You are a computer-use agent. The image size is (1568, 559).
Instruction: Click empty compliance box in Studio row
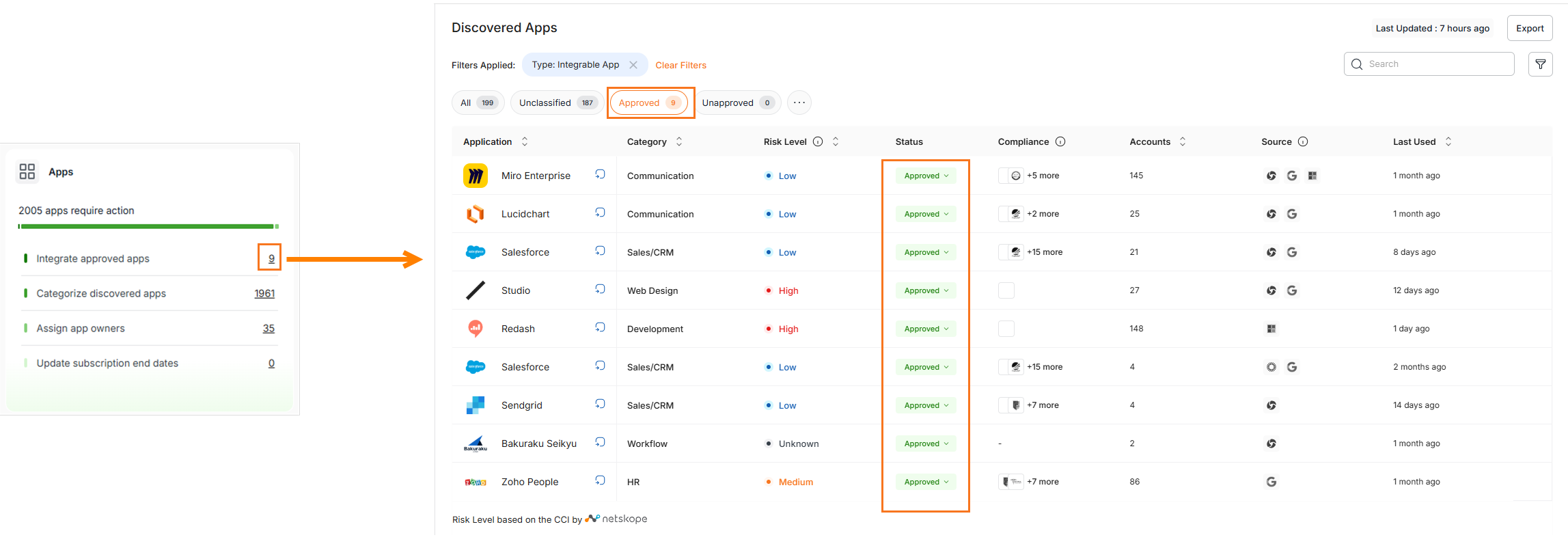tap(1006, 290)
